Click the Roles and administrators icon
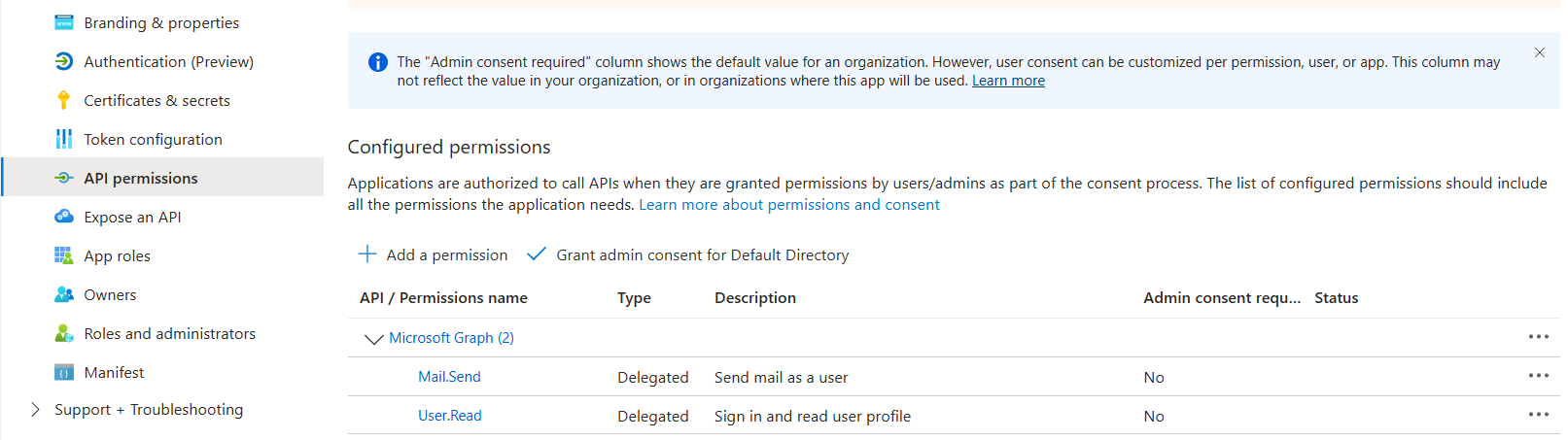 64,333
